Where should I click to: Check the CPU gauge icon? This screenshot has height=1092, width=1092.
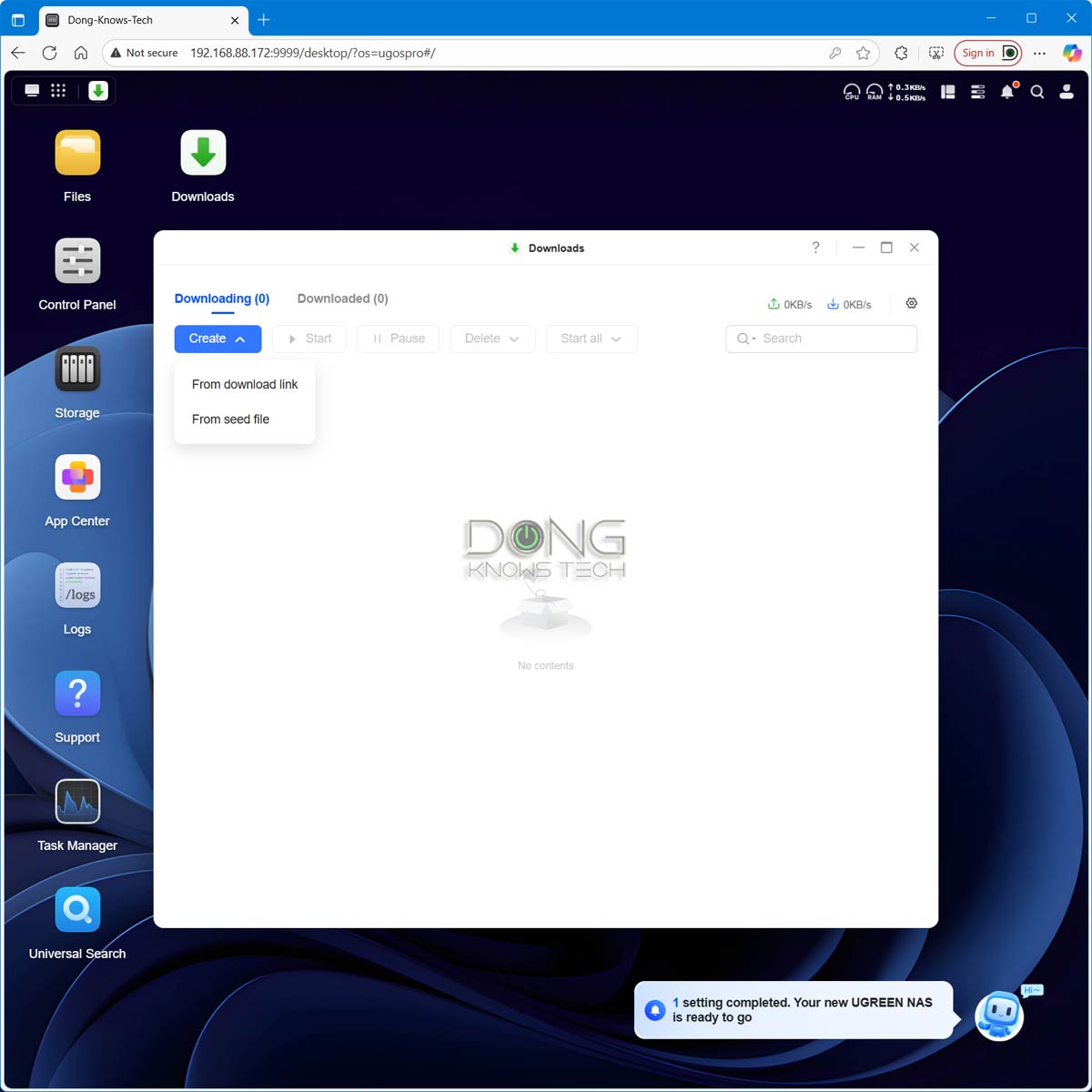pyautogui.click(x=852, y=91)
